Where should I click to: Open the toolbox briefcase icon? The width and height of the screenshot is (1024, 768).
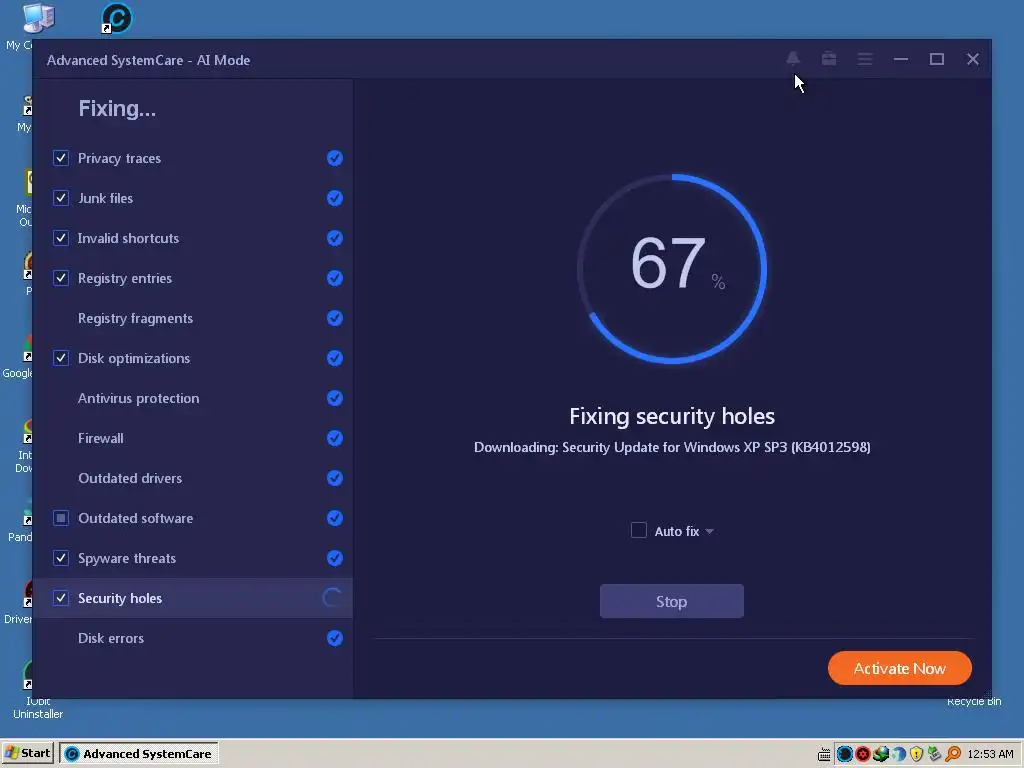[829, 59]
